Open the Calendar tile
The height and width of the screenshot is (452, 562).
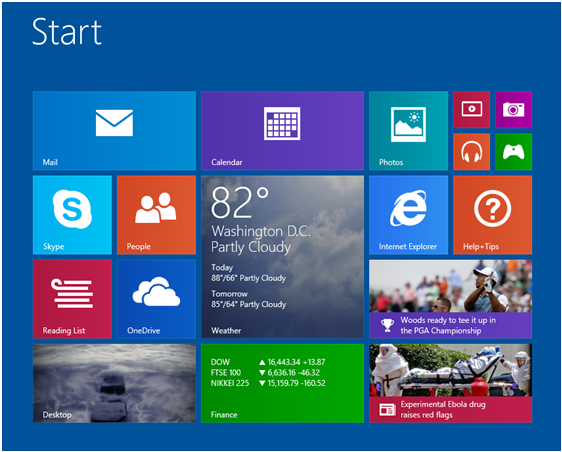(x=282, y=130)
